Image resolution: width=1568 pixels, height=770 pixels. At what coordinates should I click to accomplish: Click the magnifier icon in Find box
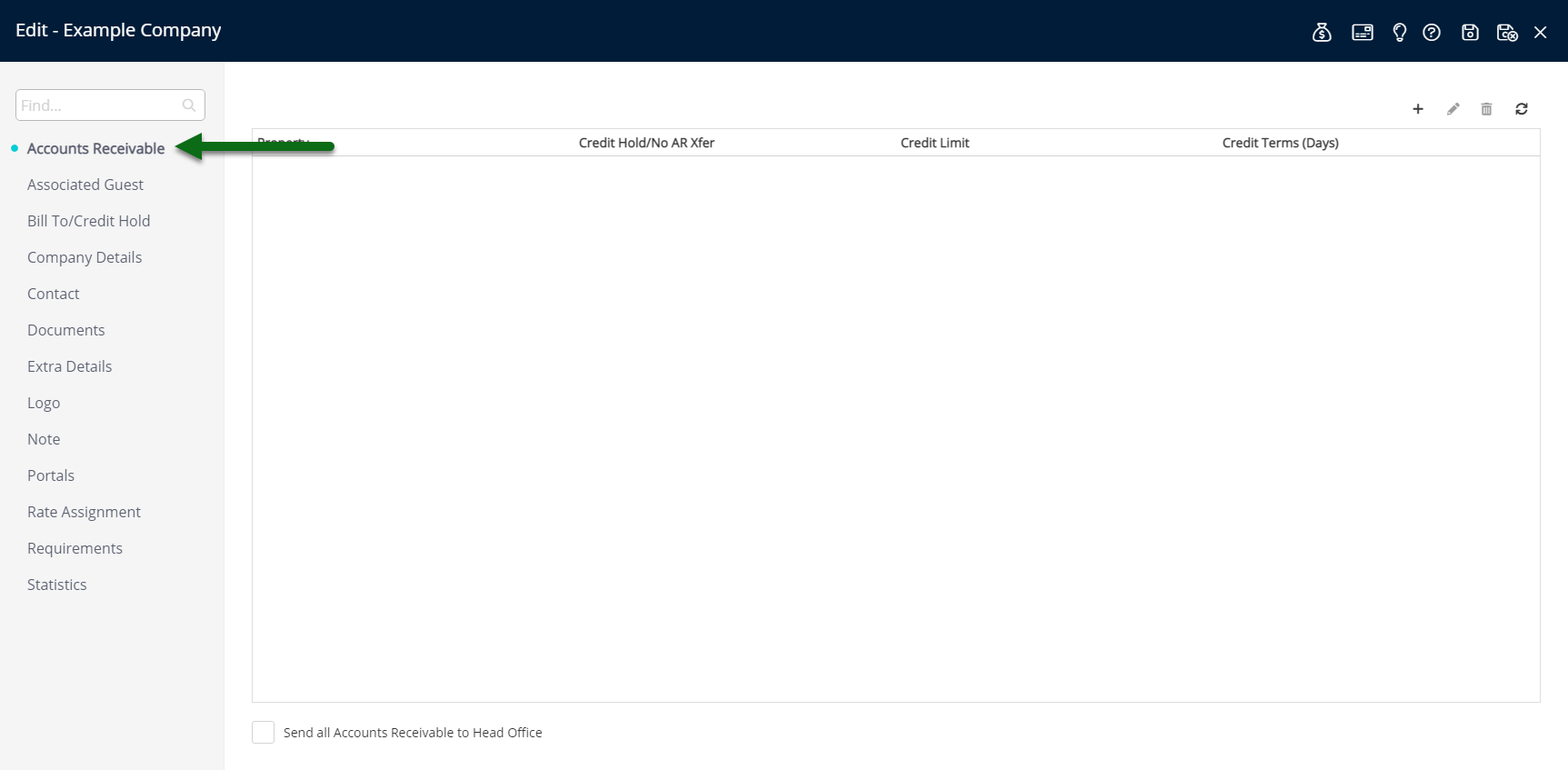coord(189,105)
